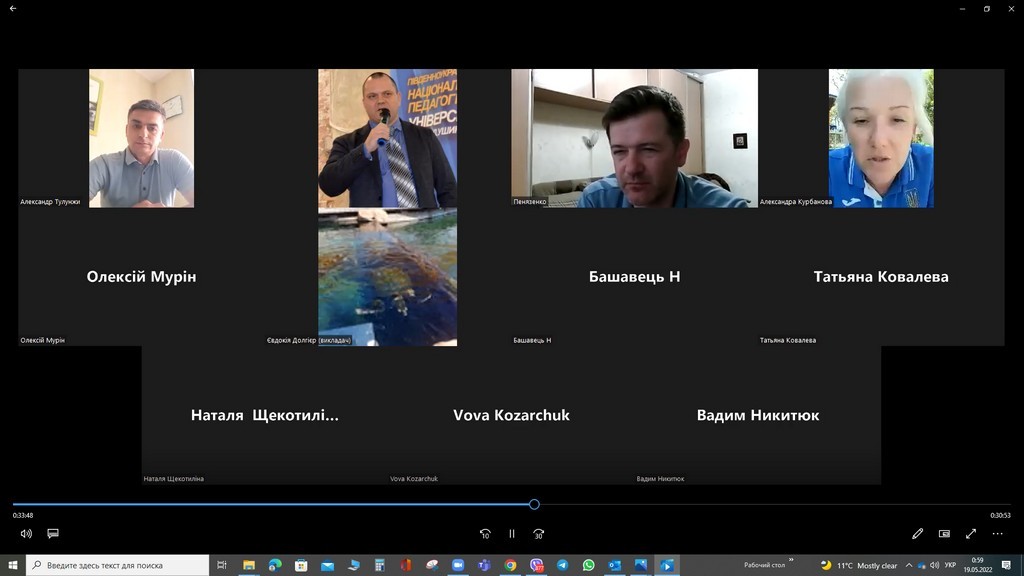Open the 11°C Mostly clear weather widget
The height and width of the screenshot is (576, 1024).
tap(859, 566)
